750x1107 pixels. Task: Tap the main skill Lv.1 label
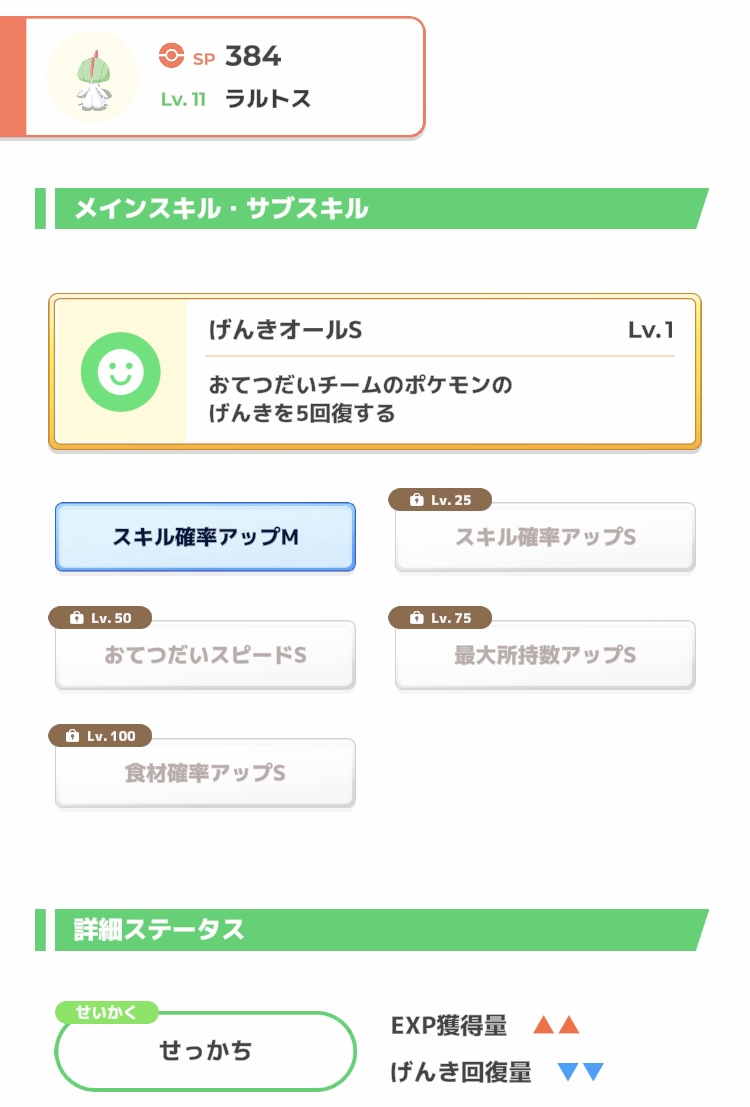[x=650, y=330]
